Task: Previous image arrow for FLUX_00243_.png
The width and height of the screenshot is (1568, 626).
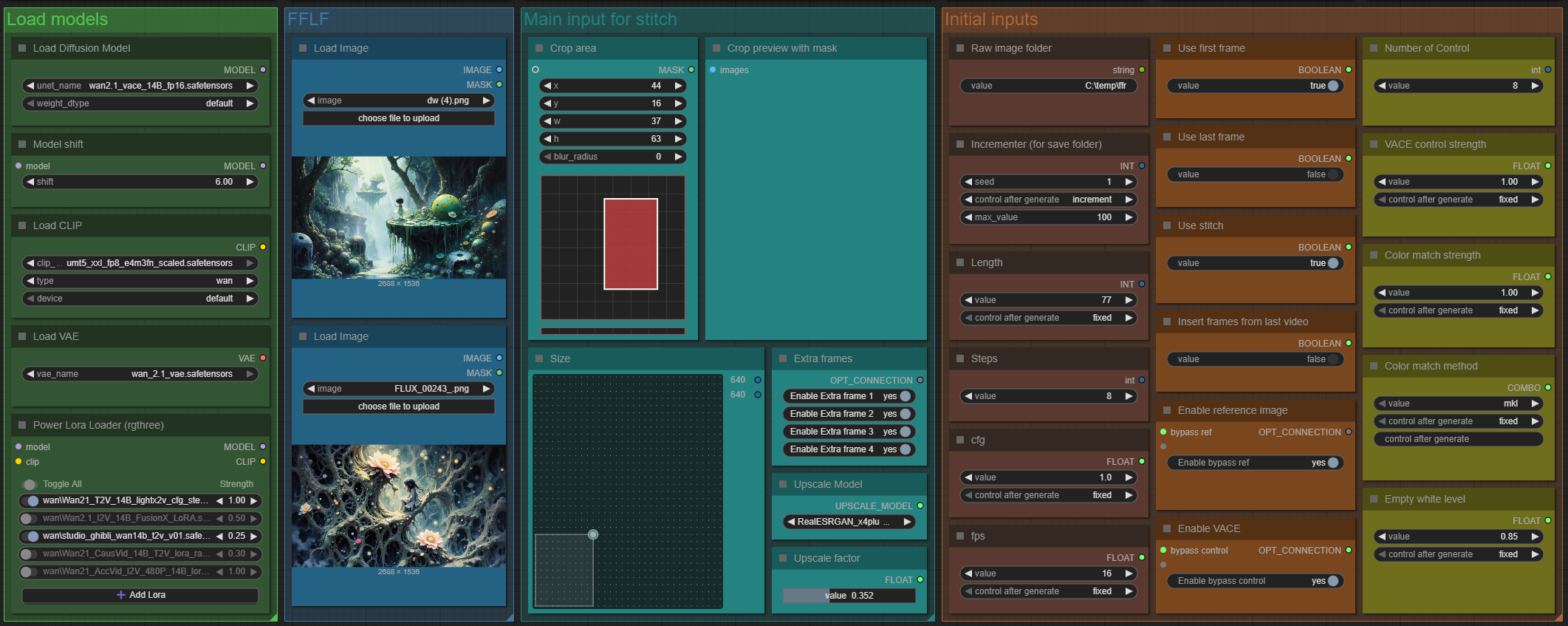Action: pos(311,389)
